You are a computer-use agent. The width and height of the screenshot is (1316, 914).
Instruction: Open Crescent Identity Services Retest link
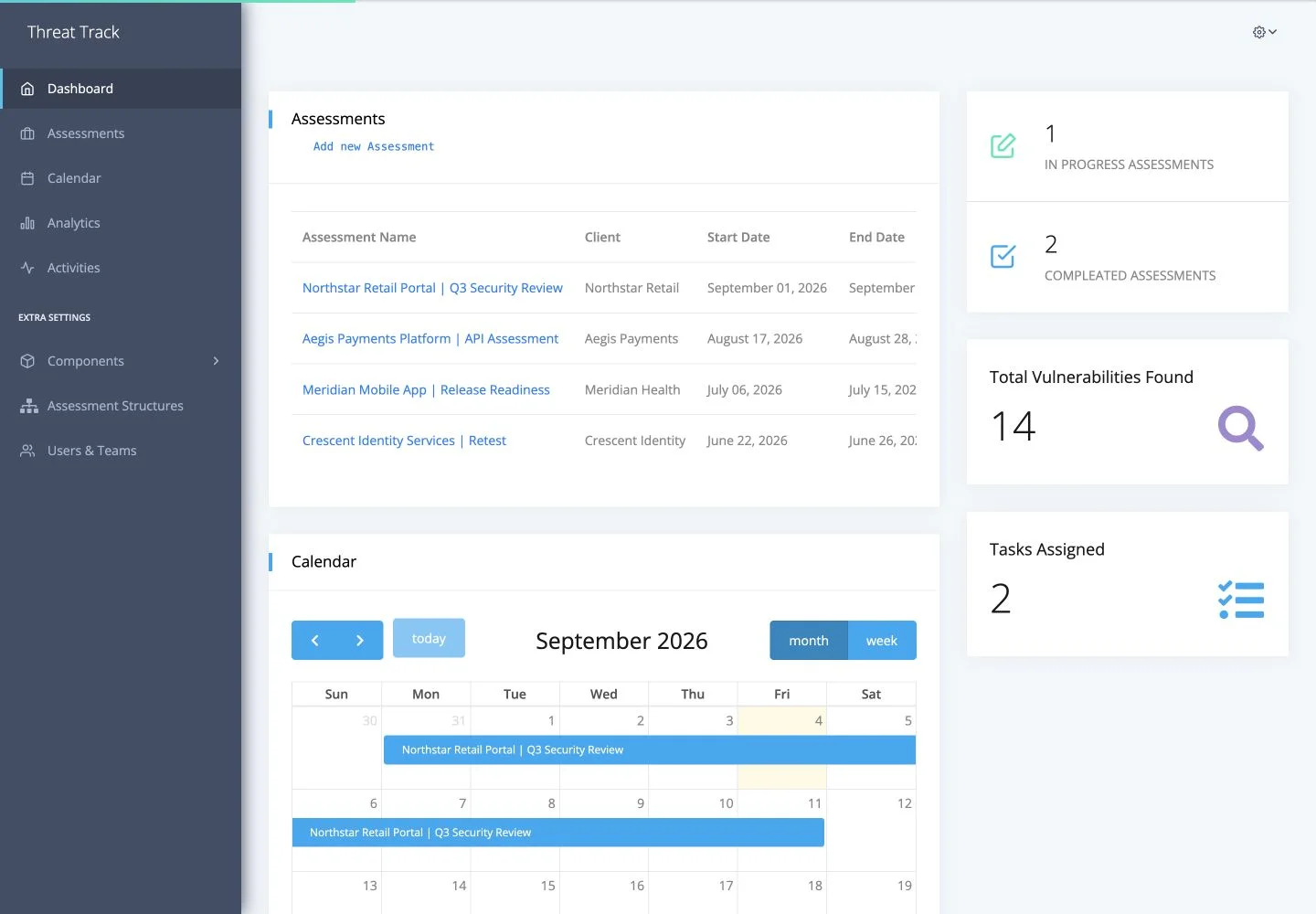(x=404, y=441)
